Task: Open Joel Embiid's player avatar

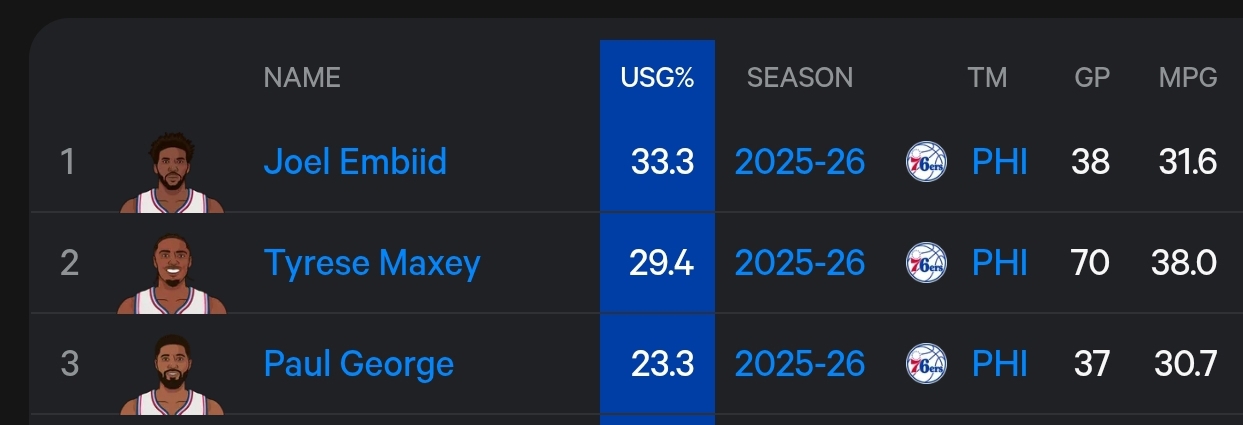Action: [171, 172]
